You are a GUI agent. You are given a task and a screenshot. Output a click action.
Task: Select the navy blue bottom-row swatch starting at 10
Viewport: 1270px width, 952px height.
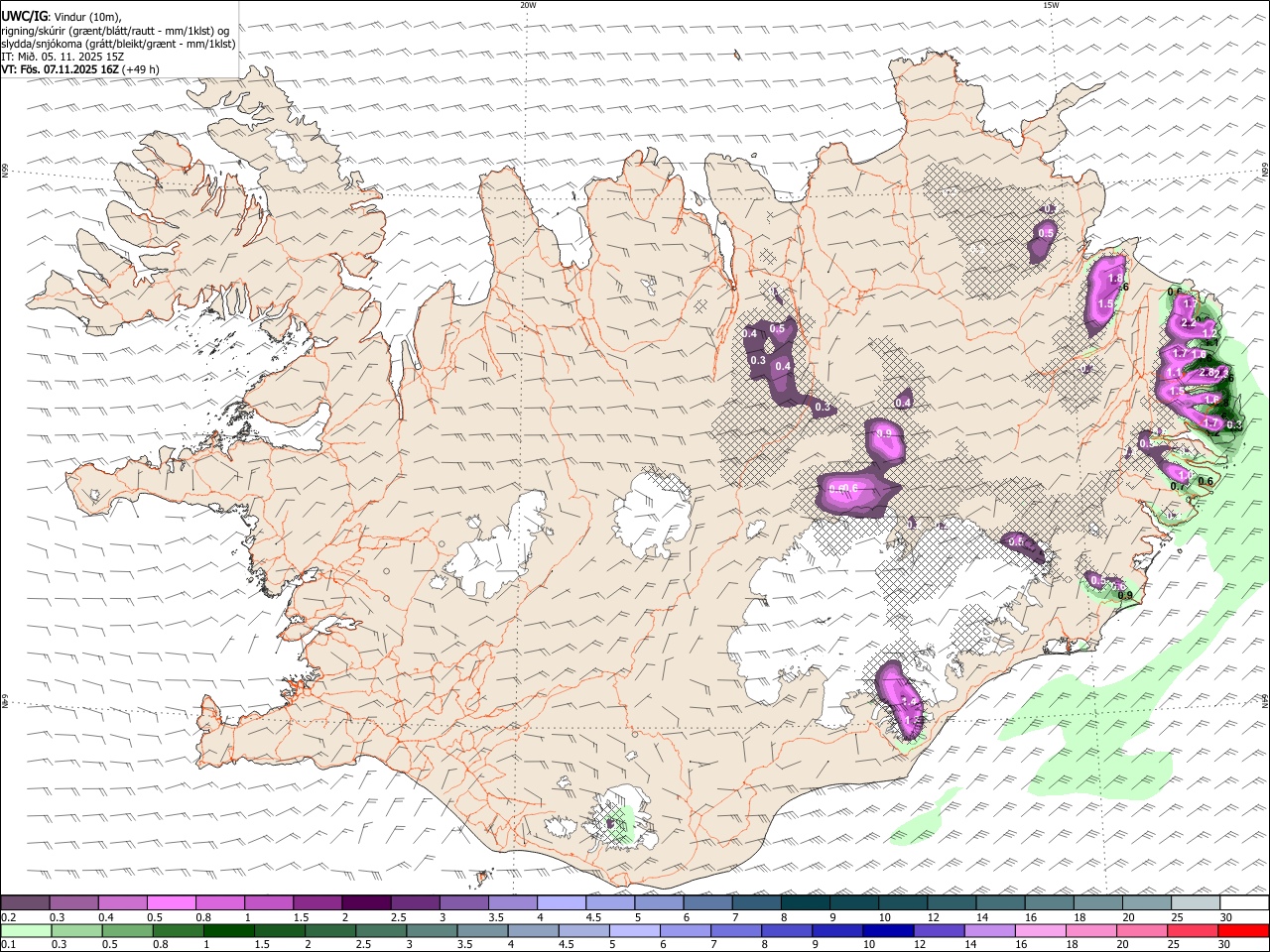pyautogui.click(x=888, y=931)
